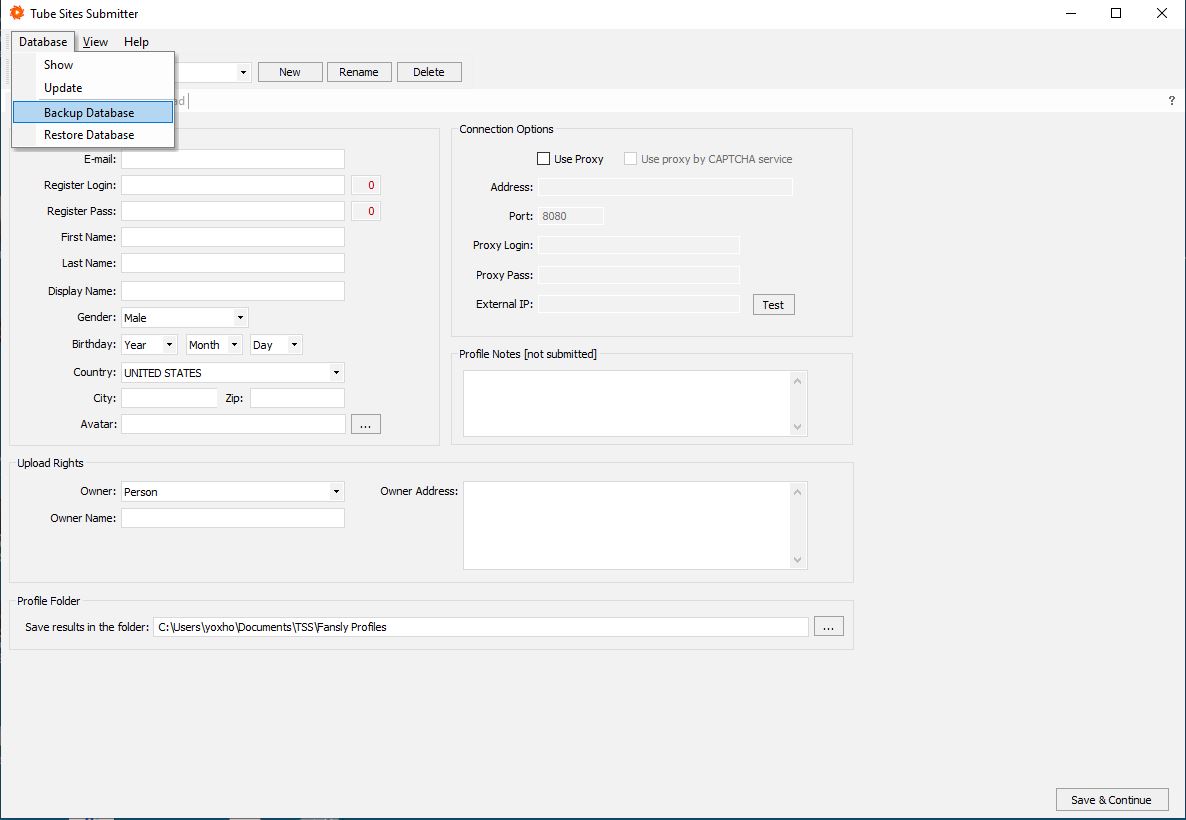Click the Rename button
The width and height of the screenshot is (1186, 820).
pyautogui.click(x=359, y=71)
